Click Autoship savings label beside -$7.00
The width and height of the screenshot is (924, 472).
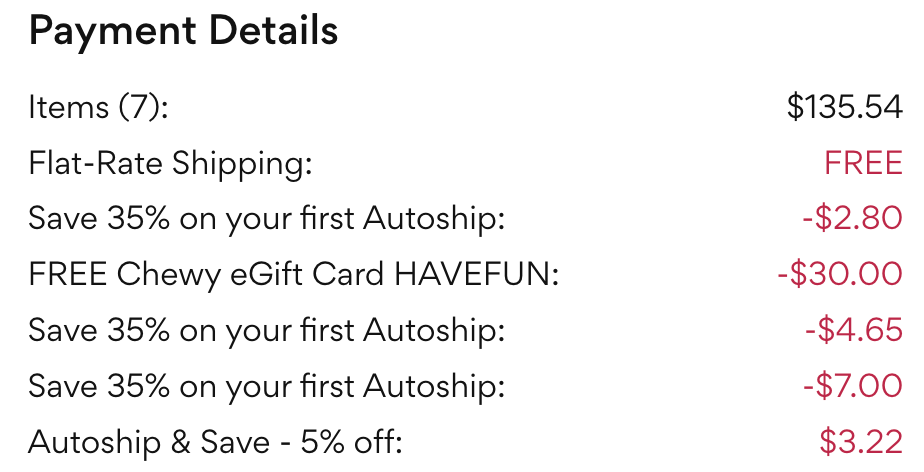coord(266,385)
